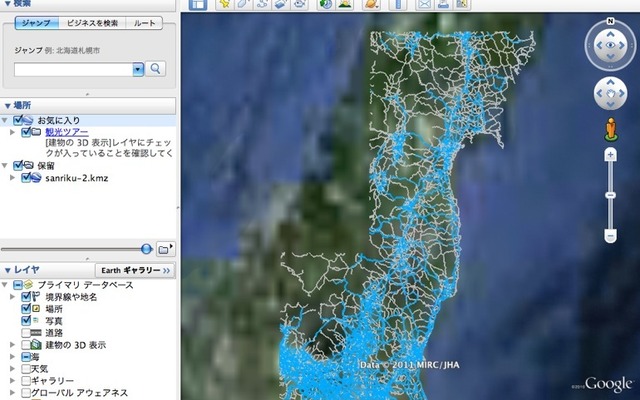
Task: Open the planet switcher icon
Action: click(371, 4)
